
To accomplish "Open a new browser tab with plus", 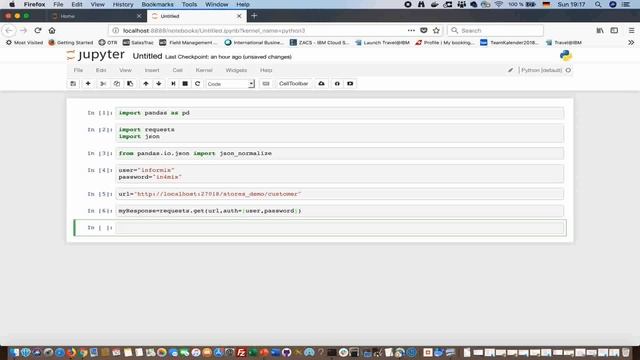I will (254, 16).
